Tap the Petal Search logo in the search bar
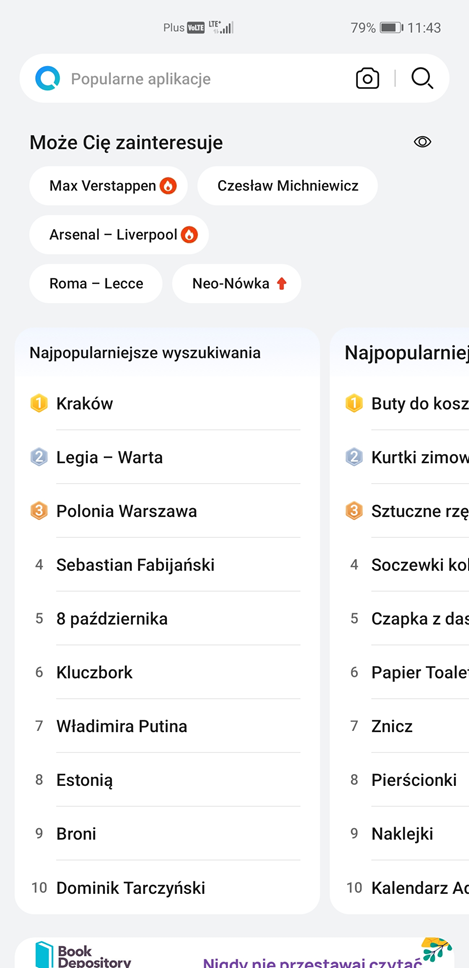 click(x=48, y=78)
